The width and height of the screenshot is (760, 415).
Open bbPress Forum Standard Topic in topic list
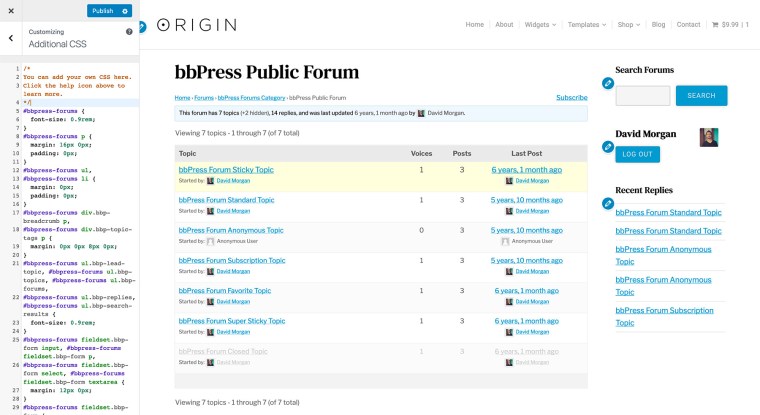226,200
